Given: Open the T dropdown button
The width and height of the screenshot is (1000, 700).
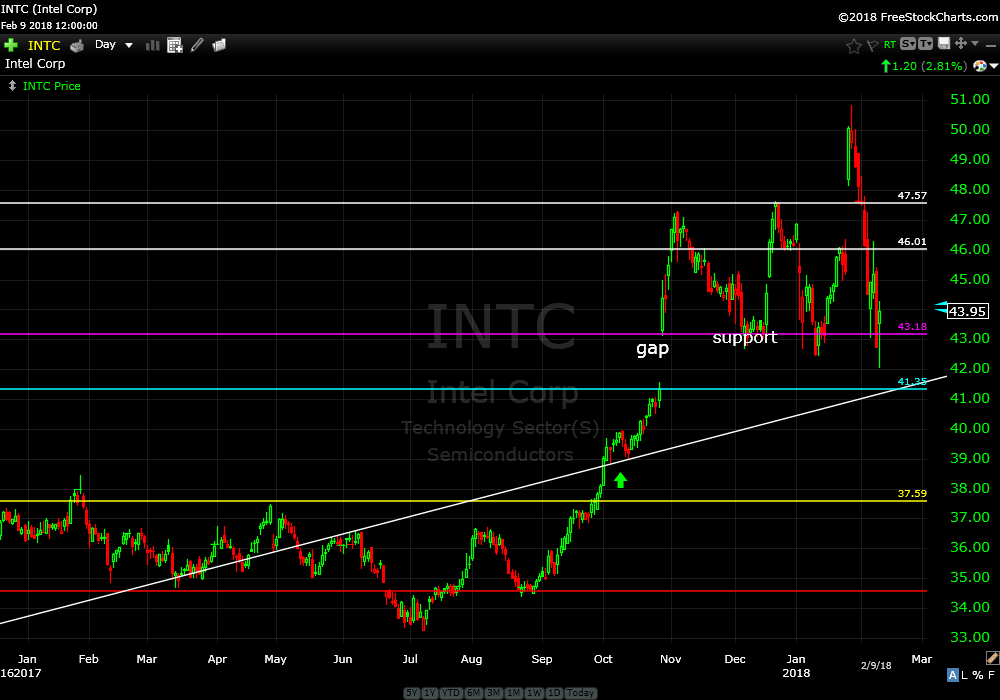Looking at the screenshot, I should [x=925, y=44].
